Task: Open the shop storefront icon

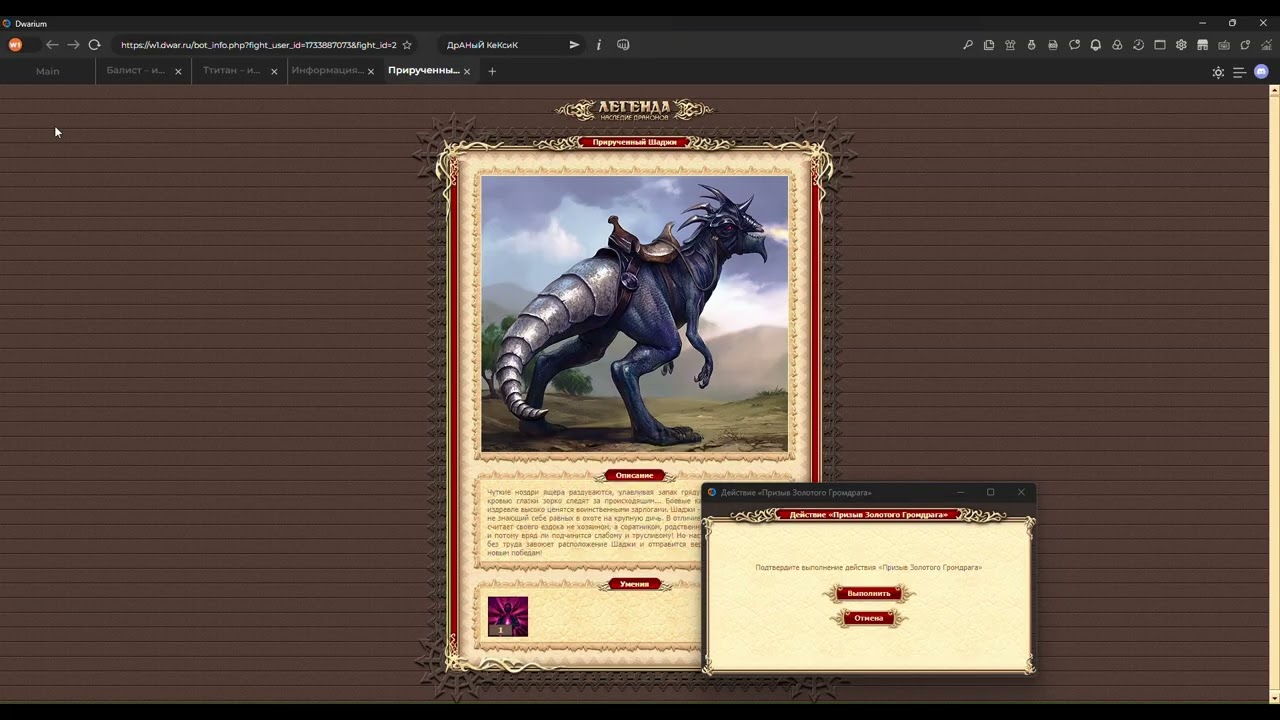Action: 1202,45
